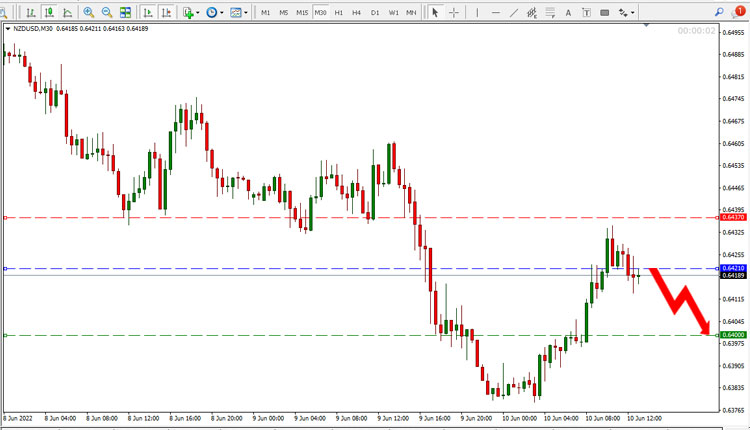Click the red 0.64370 price level label
750x430 pixels.
733,217
